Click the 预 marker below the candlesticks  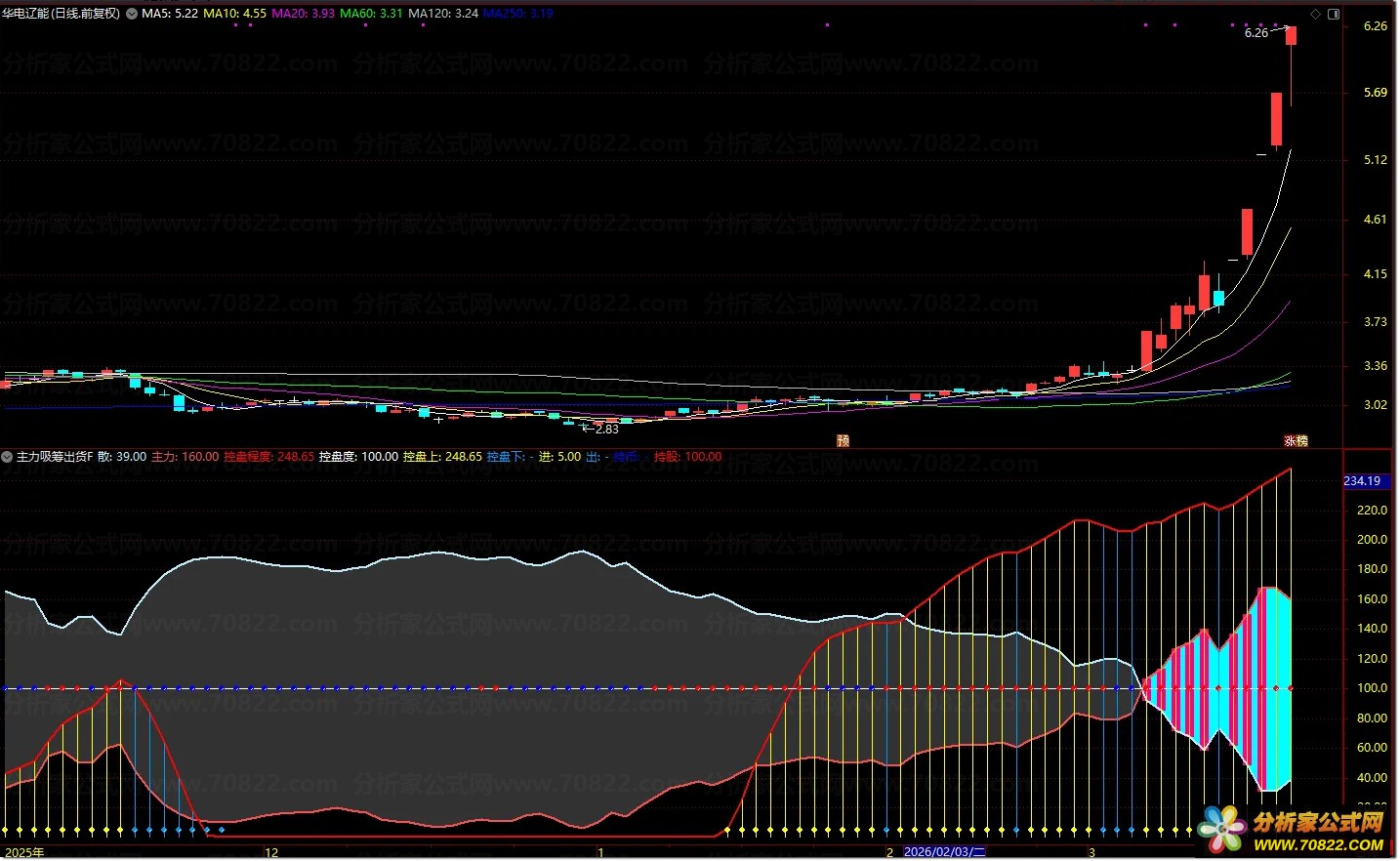click(844, 440)
